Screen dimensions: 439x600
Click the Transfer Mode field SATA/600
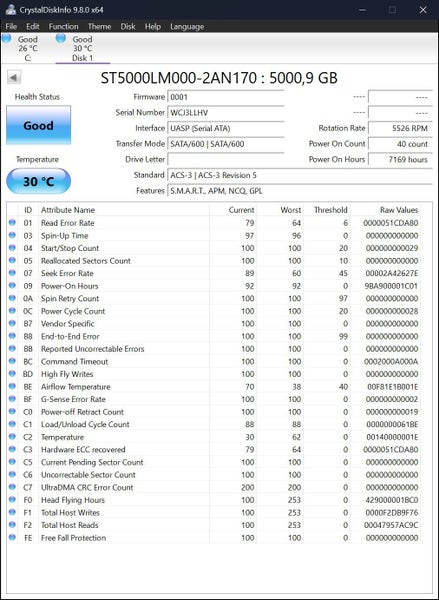tap(225, 144)
